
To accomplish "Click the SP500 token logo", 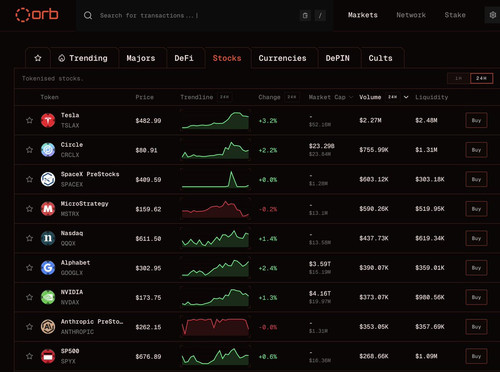I will pos(48,356).
